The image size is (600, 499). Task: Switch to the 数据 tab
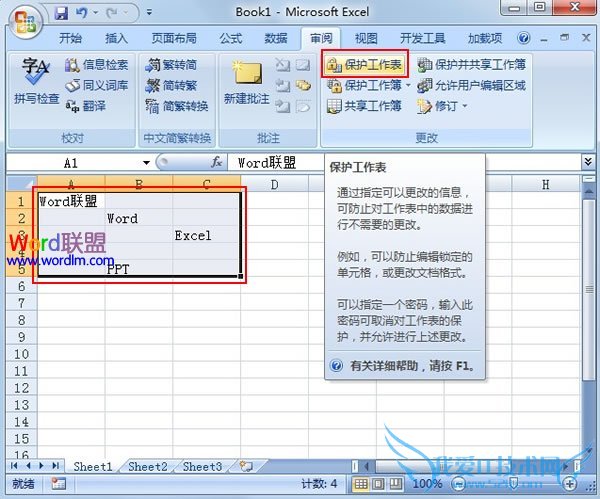point(276,38)
